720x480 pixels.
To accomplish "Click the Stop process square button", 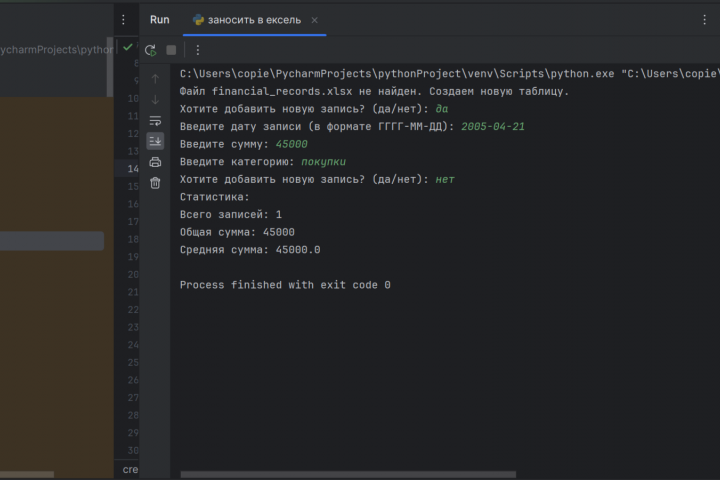I will (x=171, y=50).
